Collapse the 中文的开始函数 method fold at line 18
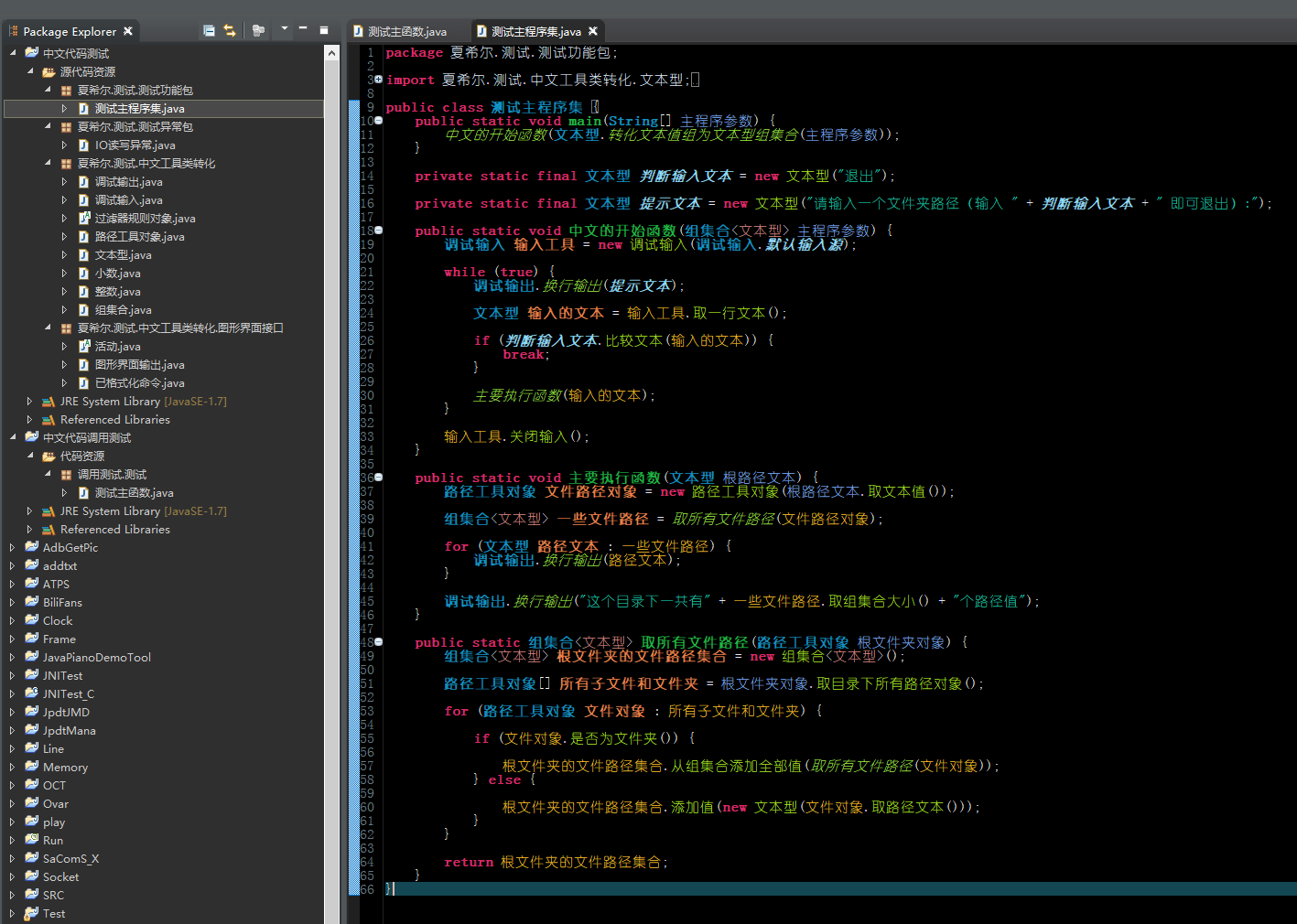 coord(379,231)
